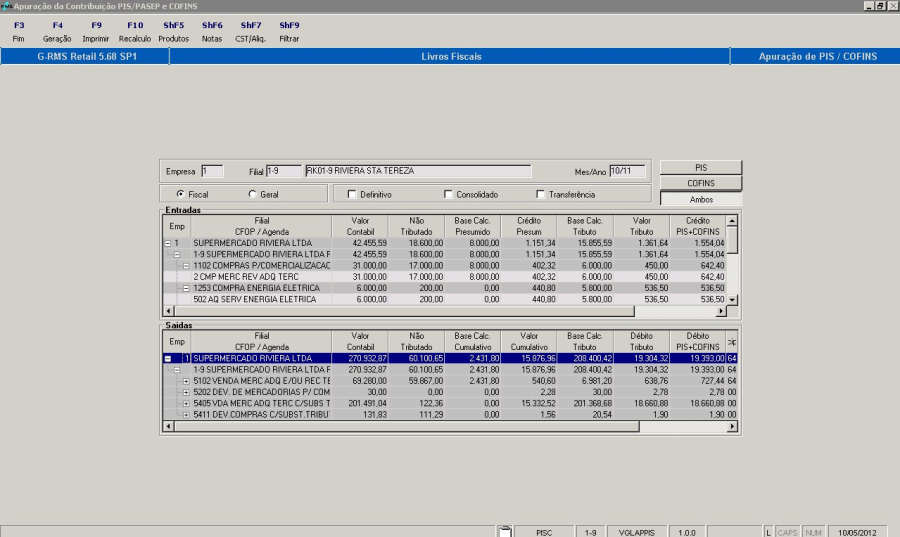The height and width of the screenshot is (537, 900).
Task: Open the ShF5 Produtos view
Action: coord(173,31)
